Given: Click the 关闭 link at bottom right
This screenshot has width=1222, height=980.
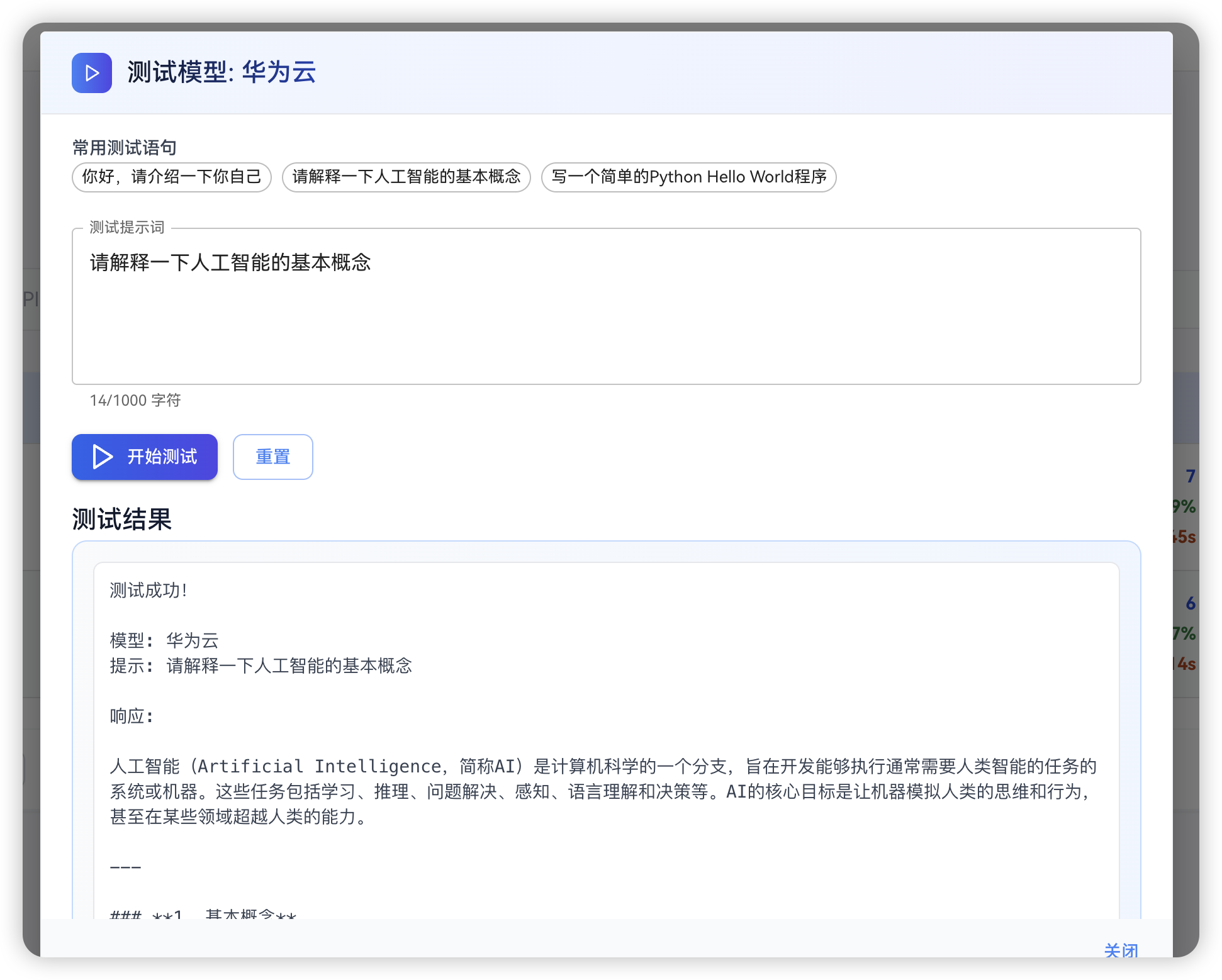Looking at the screenshot, I should tap(1121, 950).
